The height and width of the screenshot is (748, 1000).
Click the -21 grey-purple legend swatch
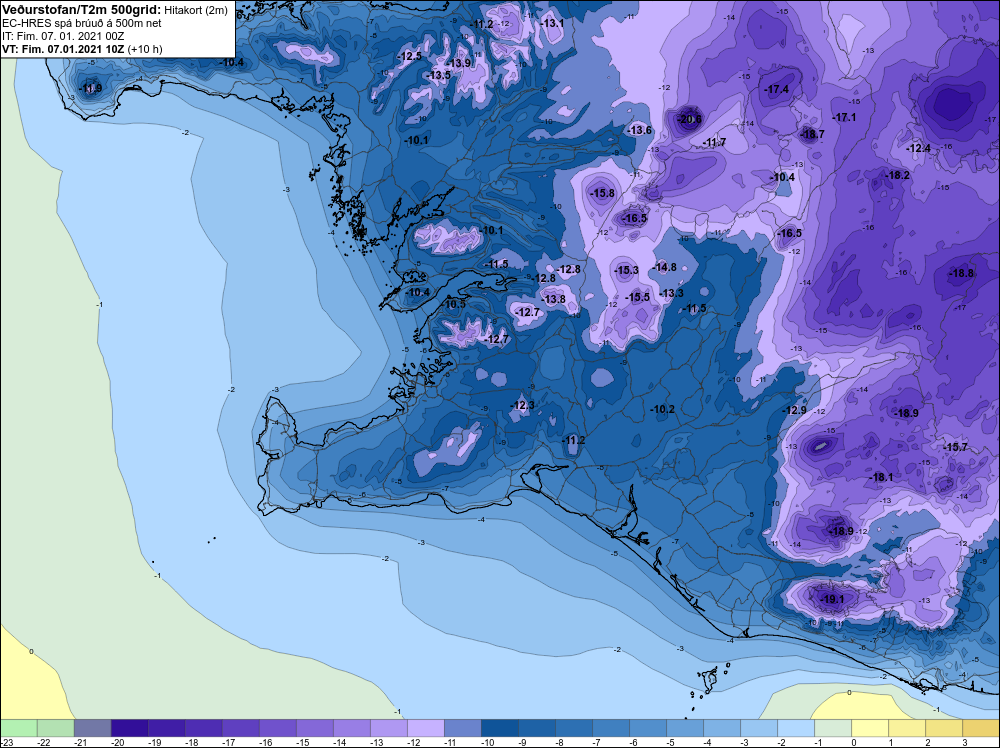(x=92, y=728)
